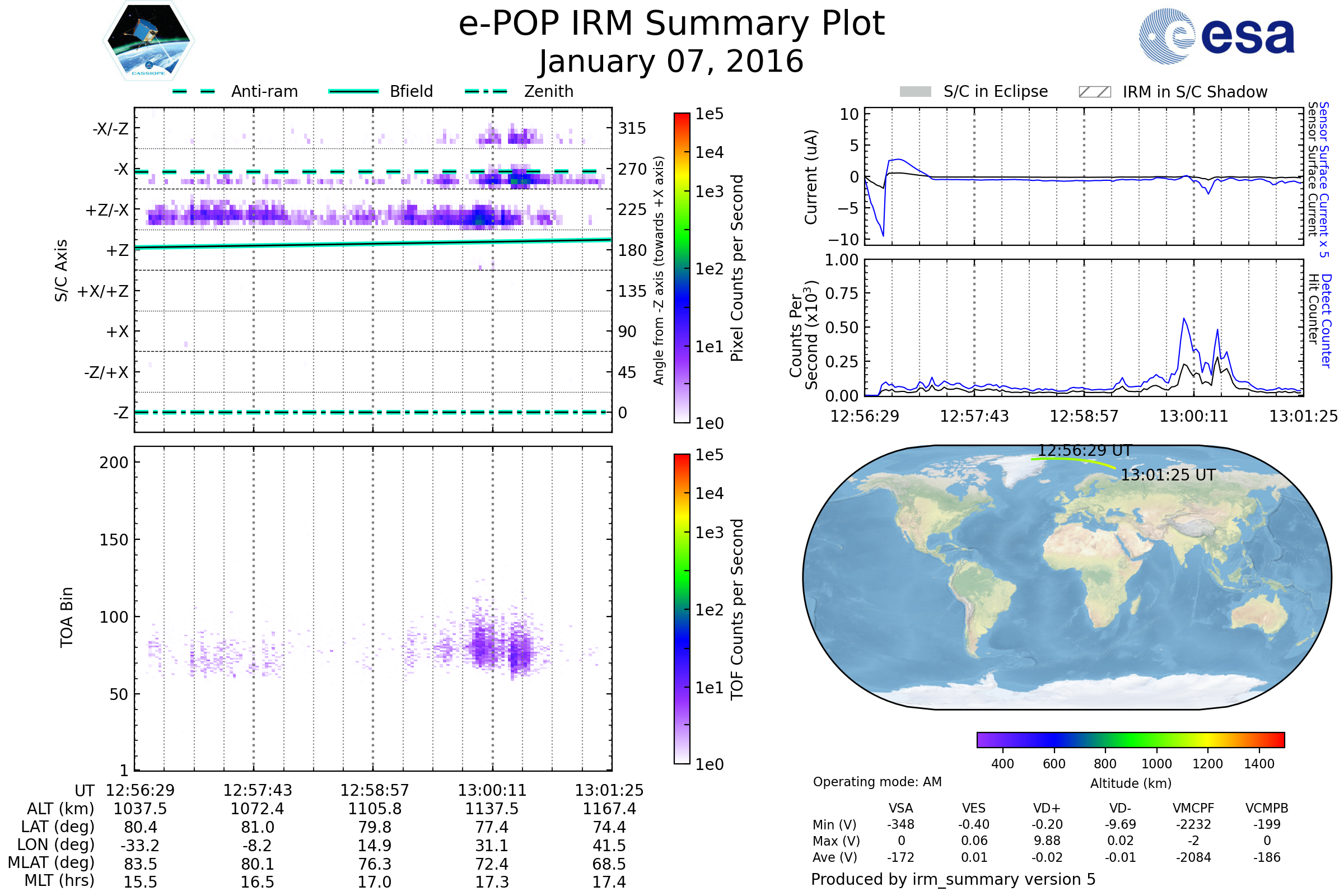Image resolution: width=1344 pixels, height=896 pixels.
Task: Click the TOF Counts per Second colorbar
Action: 682,609
